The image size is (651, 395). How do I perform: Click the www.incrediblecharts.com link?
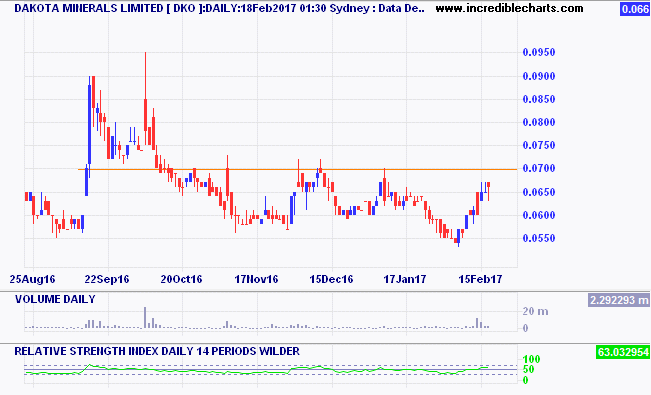point(509,8)
